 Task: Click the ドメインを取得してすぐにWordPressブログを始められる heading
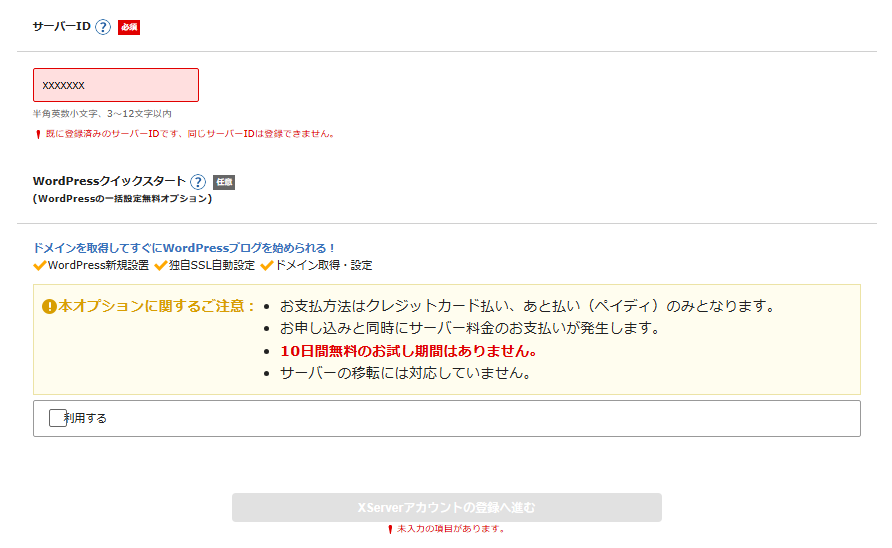185,248
